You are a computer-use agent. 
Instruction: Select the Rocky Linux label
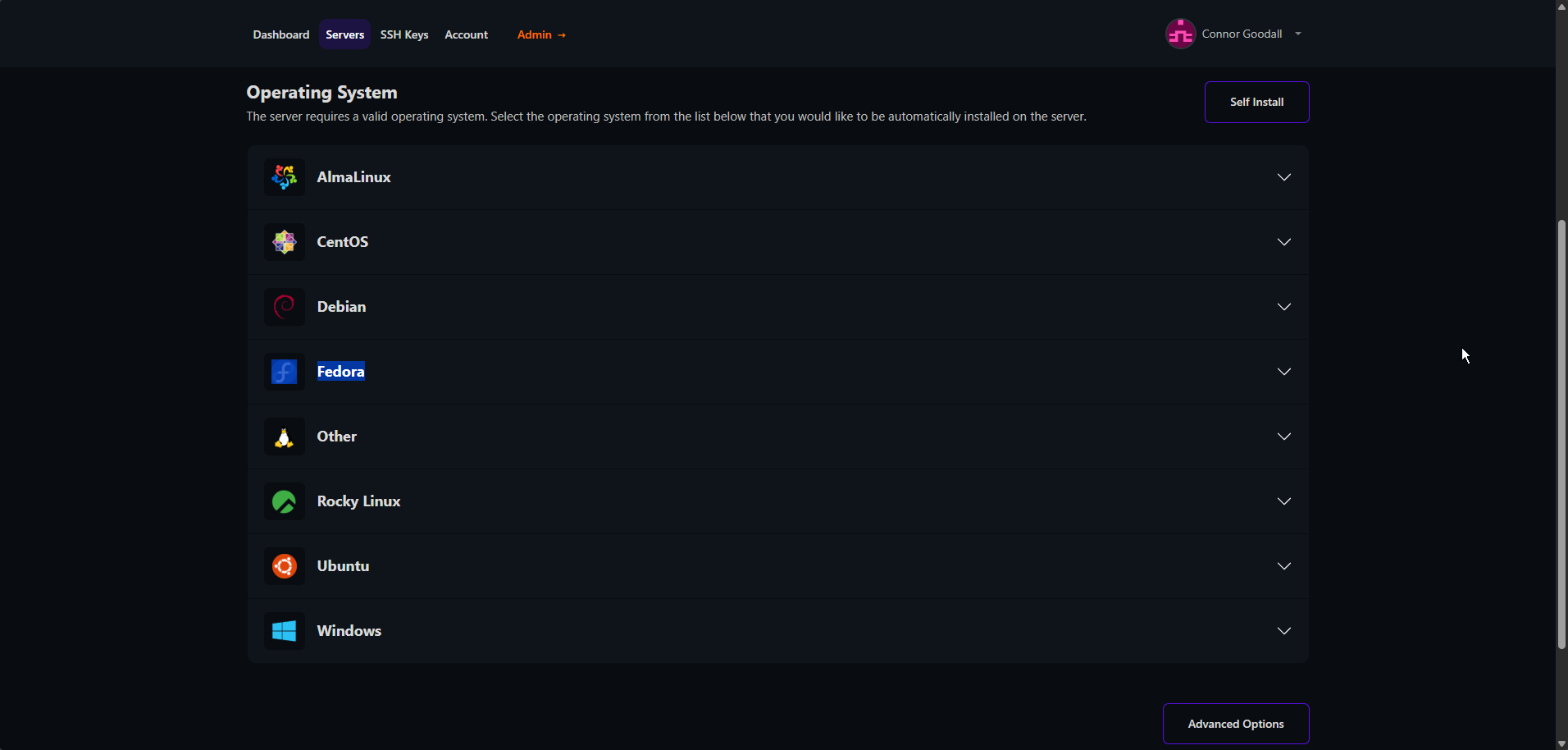[358, 501]
